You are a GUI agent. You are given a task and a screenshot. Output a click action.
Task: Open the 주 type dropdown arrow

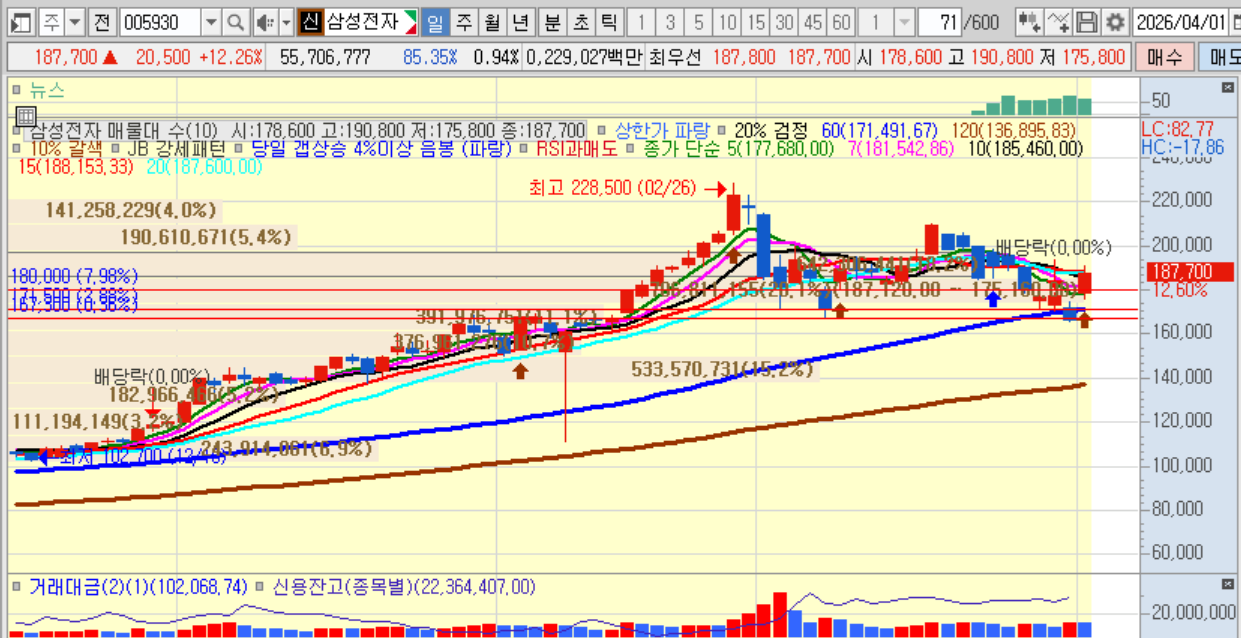75,22
